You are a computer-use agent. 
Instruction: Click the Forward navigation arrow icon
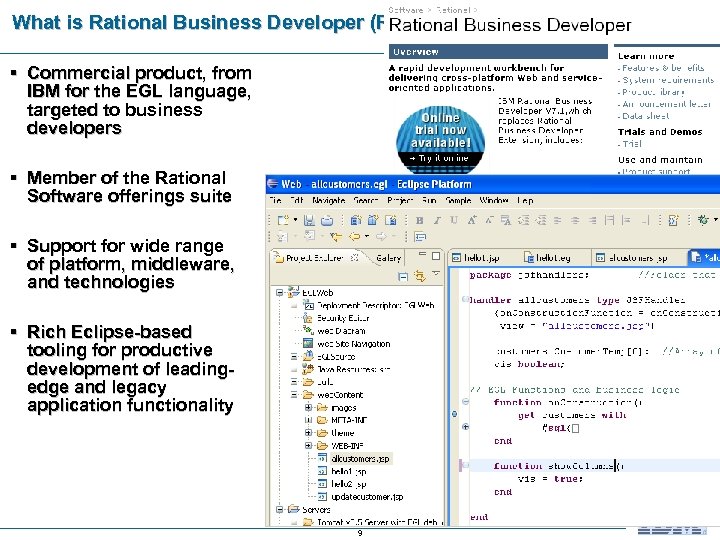click(381, 236)
